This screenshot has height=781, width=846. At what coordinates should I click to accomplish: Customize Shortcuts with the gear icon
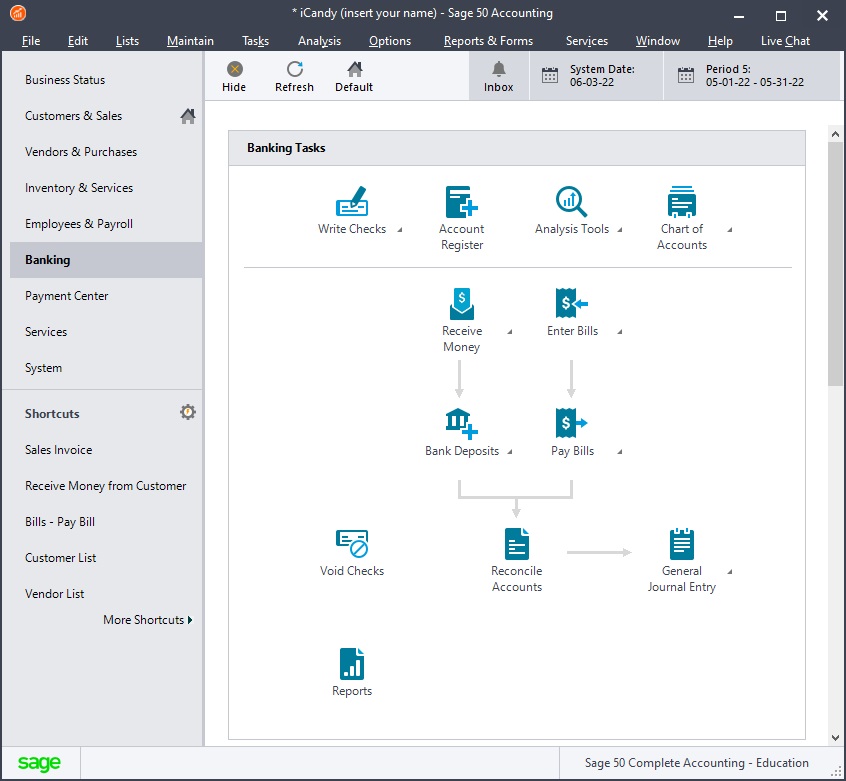188,413
